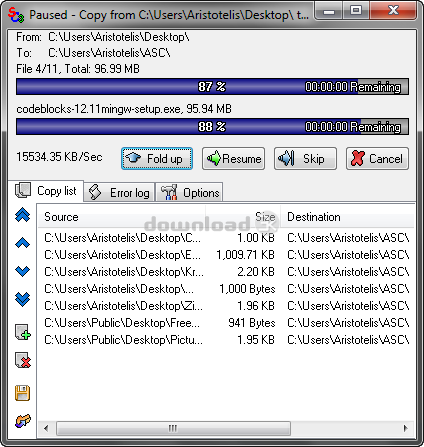Save the copy list with floppy icon
The image size is (424, 447).
click(23, 393)
